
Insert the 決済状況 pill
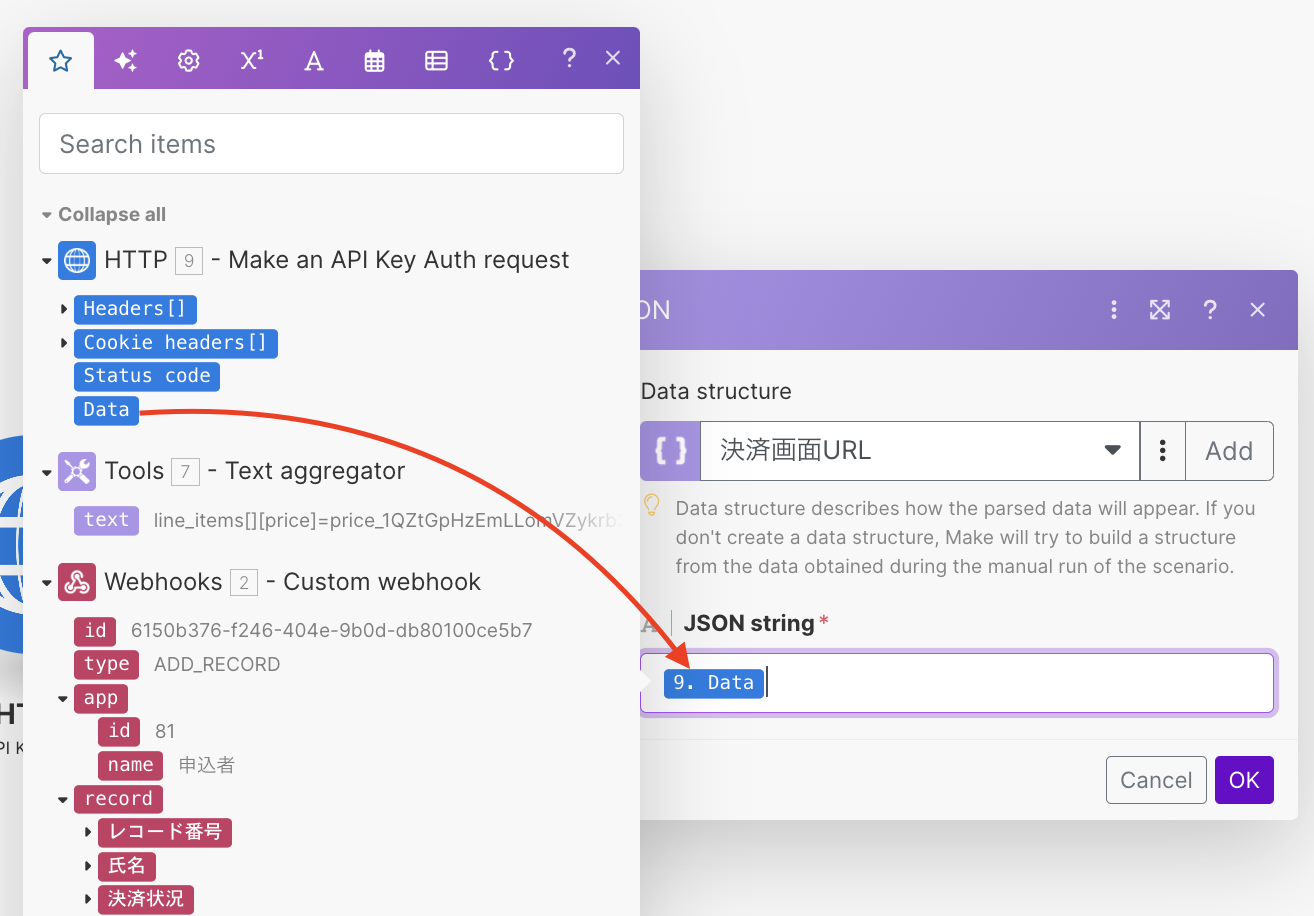(x=146, y=899)
